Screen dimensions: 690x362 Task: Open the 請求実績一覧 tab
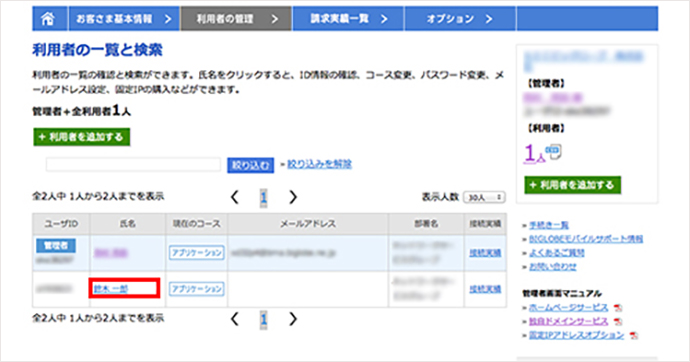pos(348,18)
